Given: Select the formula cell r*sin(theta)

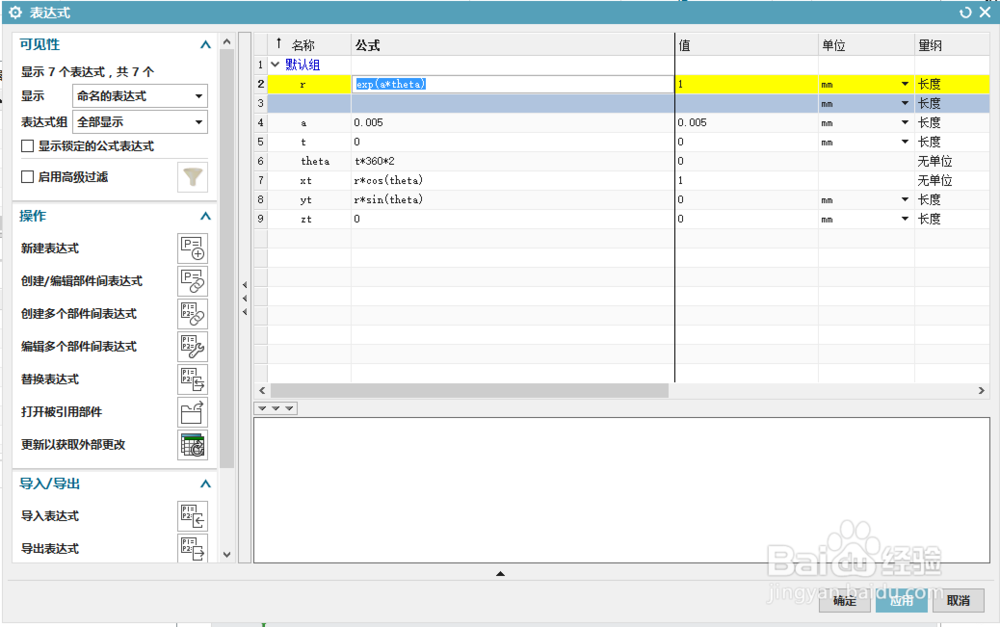Looking at the screenshot, I should pyautogui.click(x=513, y=200).
